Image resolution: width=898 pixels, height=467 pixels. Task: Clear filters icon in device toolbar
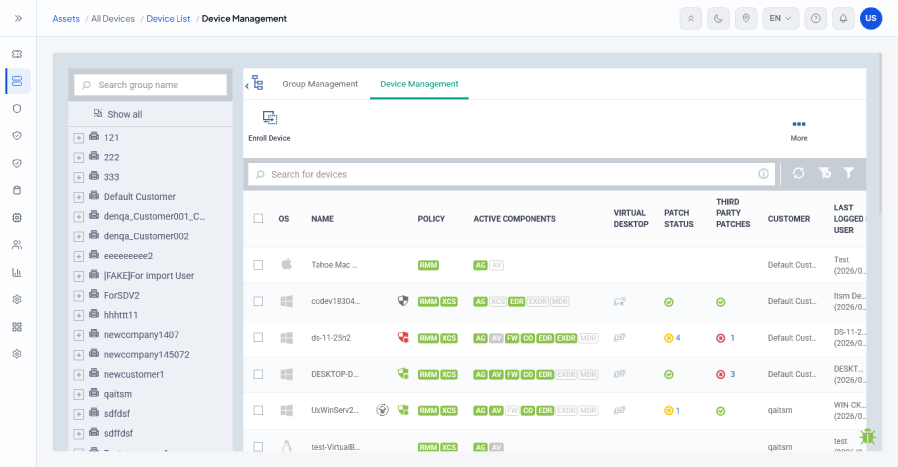[824, 173]
